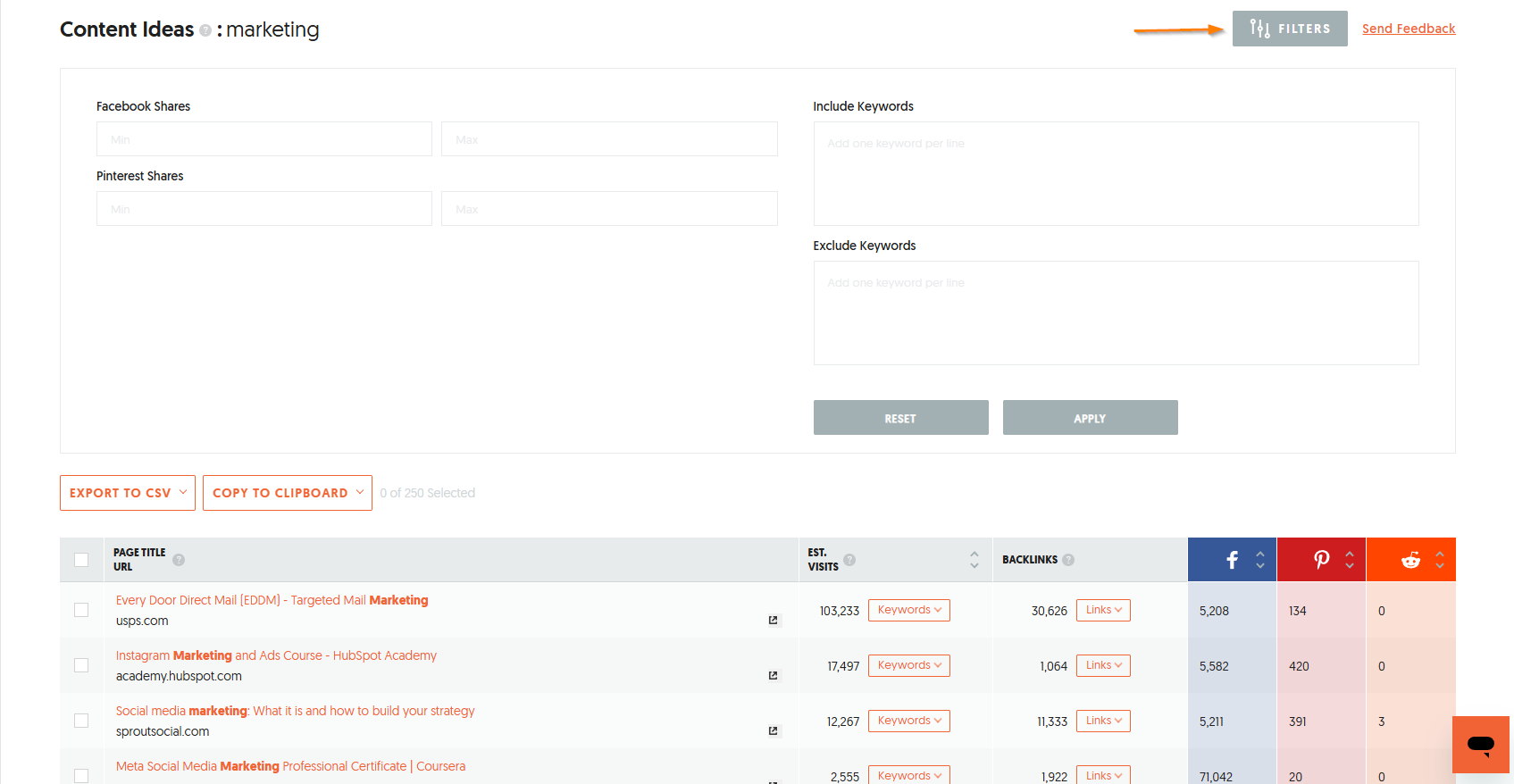Screen dimensions: 1514x784
Task: Open academy.hubspot.com external link icon
Action: (774, 675)
